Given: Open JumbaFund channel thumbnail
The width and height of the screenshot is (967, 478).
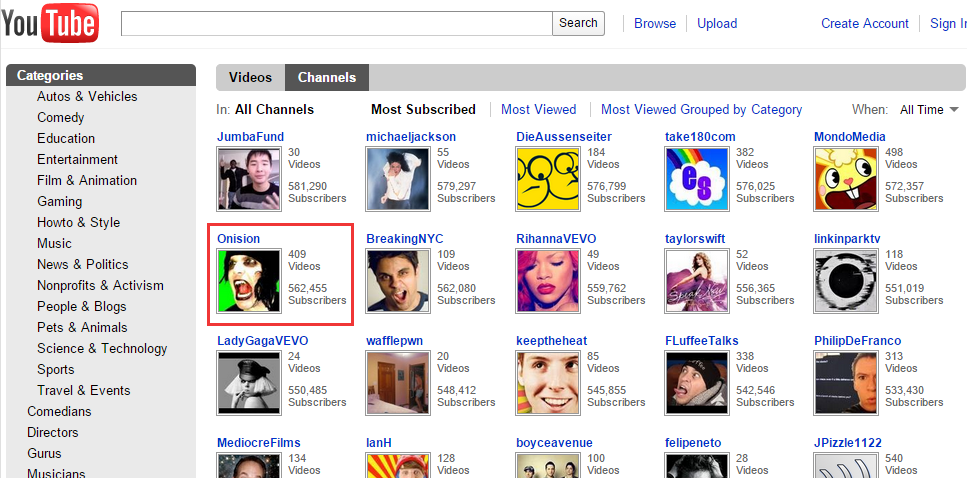Looking at the screenshot, I should pyautogui.click(x=249, y=179).
